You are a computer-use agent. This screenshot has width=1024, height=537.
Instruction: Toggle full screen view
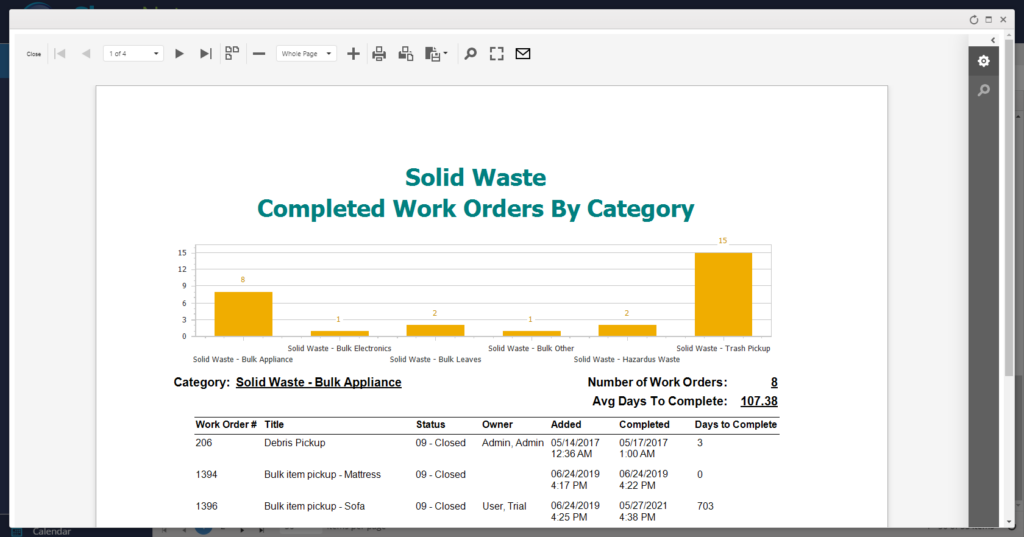coord(496,54)
